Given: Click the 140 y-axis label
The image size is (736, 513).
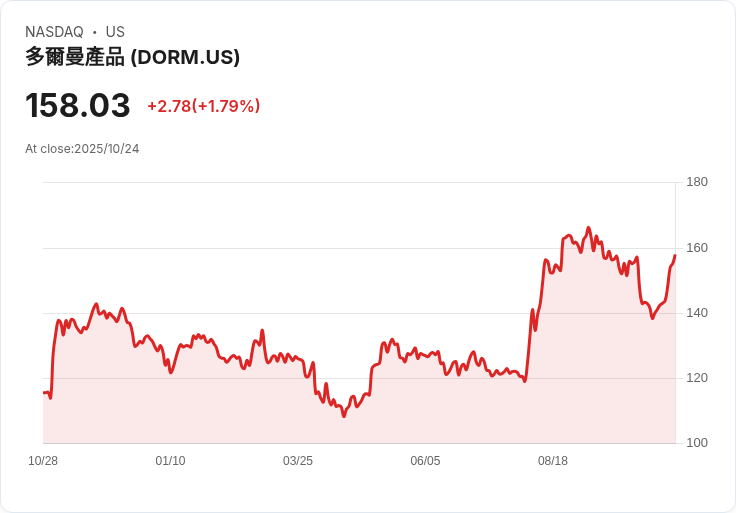Looking at the screenshot, I should [697, 313].
